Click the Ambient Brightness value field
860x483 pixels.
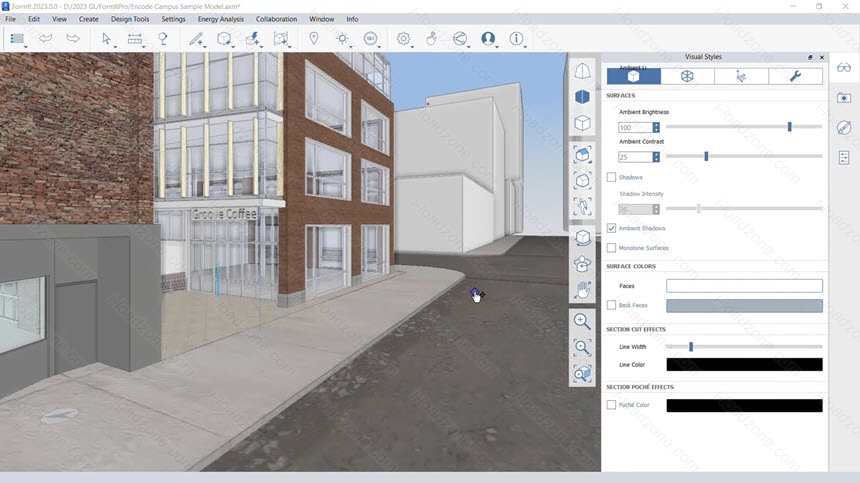tap(635, 127)
